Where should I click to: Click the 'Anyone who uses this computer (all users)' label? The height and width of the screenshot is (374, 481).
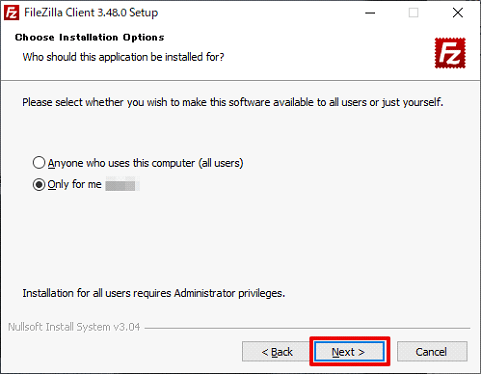pos(145,163)
